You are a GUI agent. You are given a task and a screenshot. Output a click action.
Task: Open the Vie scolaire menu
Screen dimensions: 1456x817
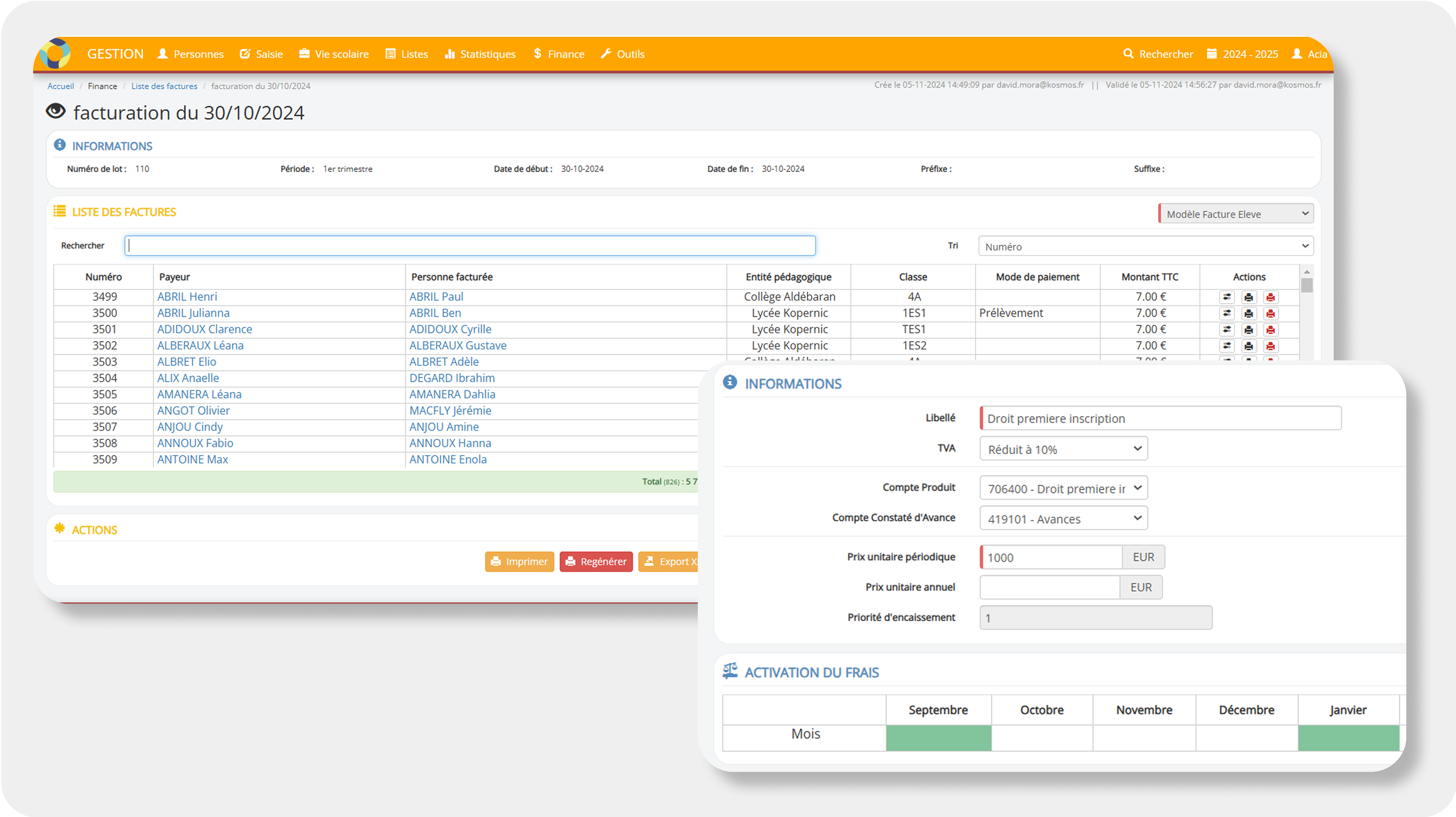(x=333, y=54)
